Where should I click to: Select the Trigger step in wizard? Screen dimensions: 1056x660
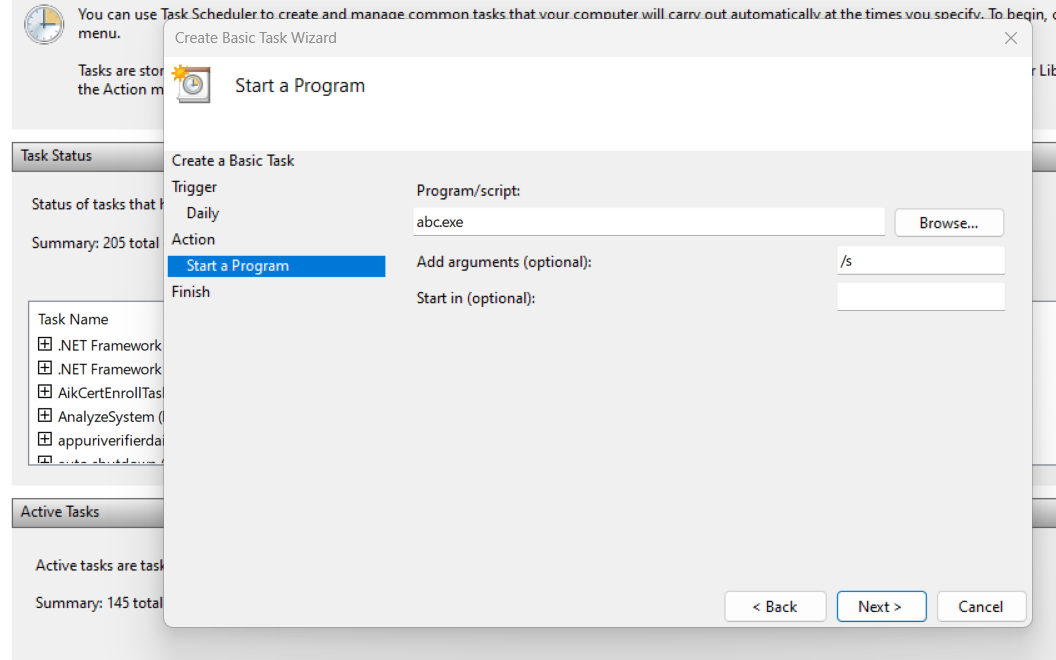[x=194, y=187]
